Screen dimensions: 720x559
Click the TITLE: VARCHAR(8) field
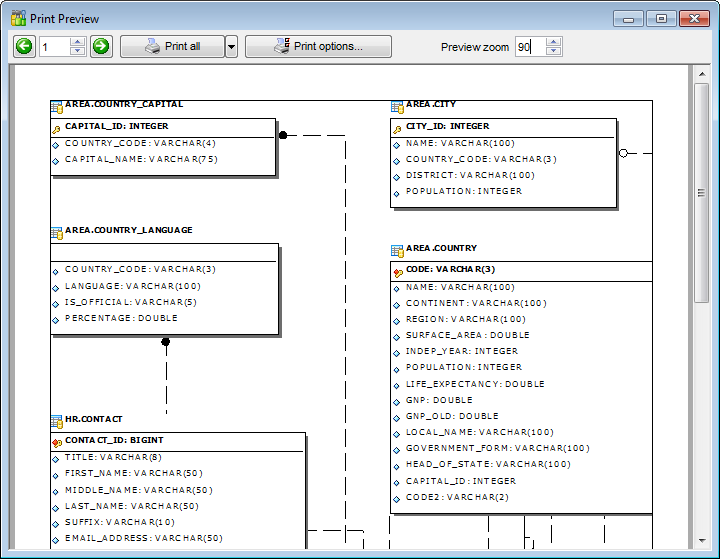click(x=113, y=457)
